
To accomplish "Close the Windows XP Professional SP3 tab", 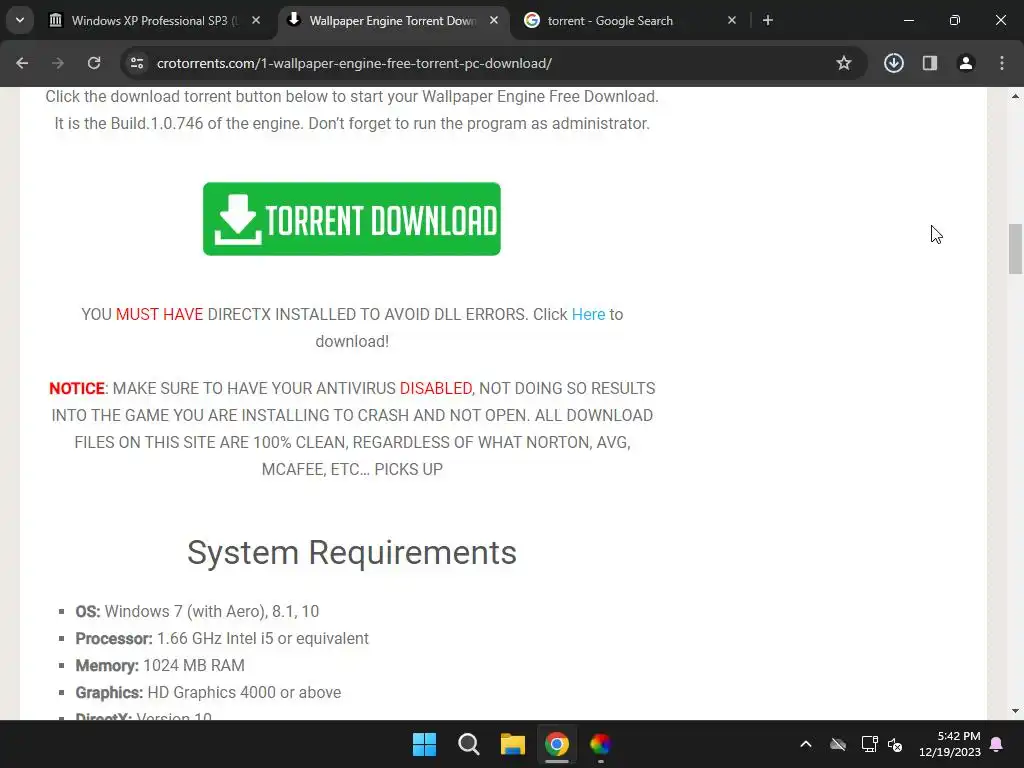I will click(x=256, y=21).
